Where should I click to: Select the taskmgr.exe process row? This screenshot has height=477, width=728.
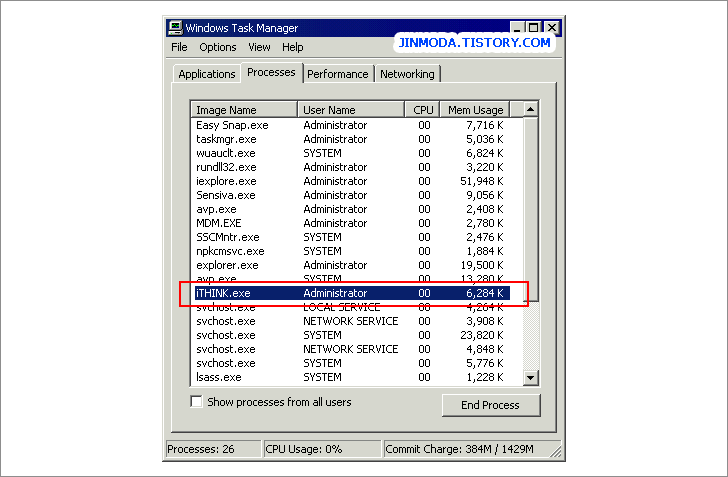350,139
